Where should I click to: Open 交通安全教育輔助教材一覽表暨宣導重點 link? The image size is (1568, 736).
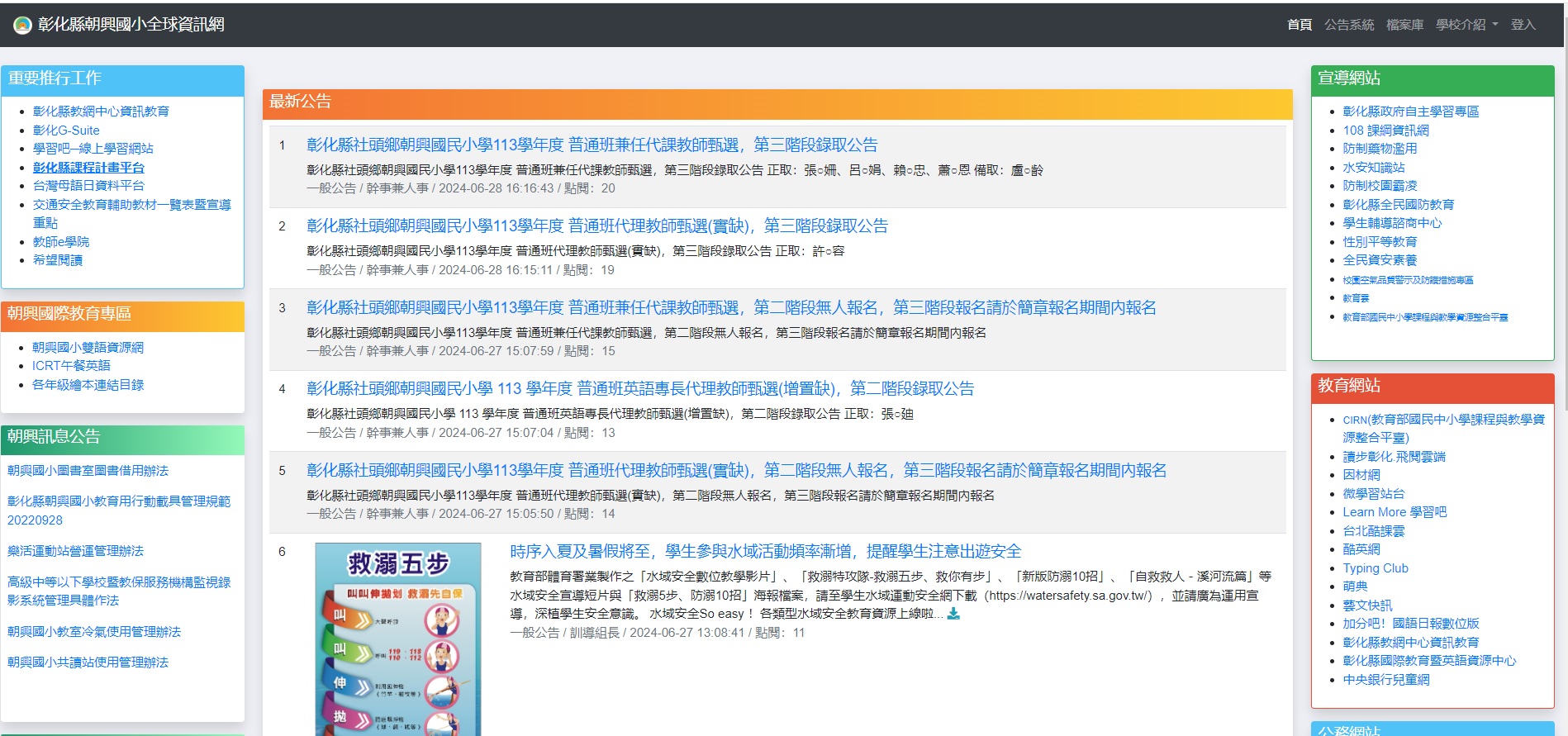[x=132, y=213]
